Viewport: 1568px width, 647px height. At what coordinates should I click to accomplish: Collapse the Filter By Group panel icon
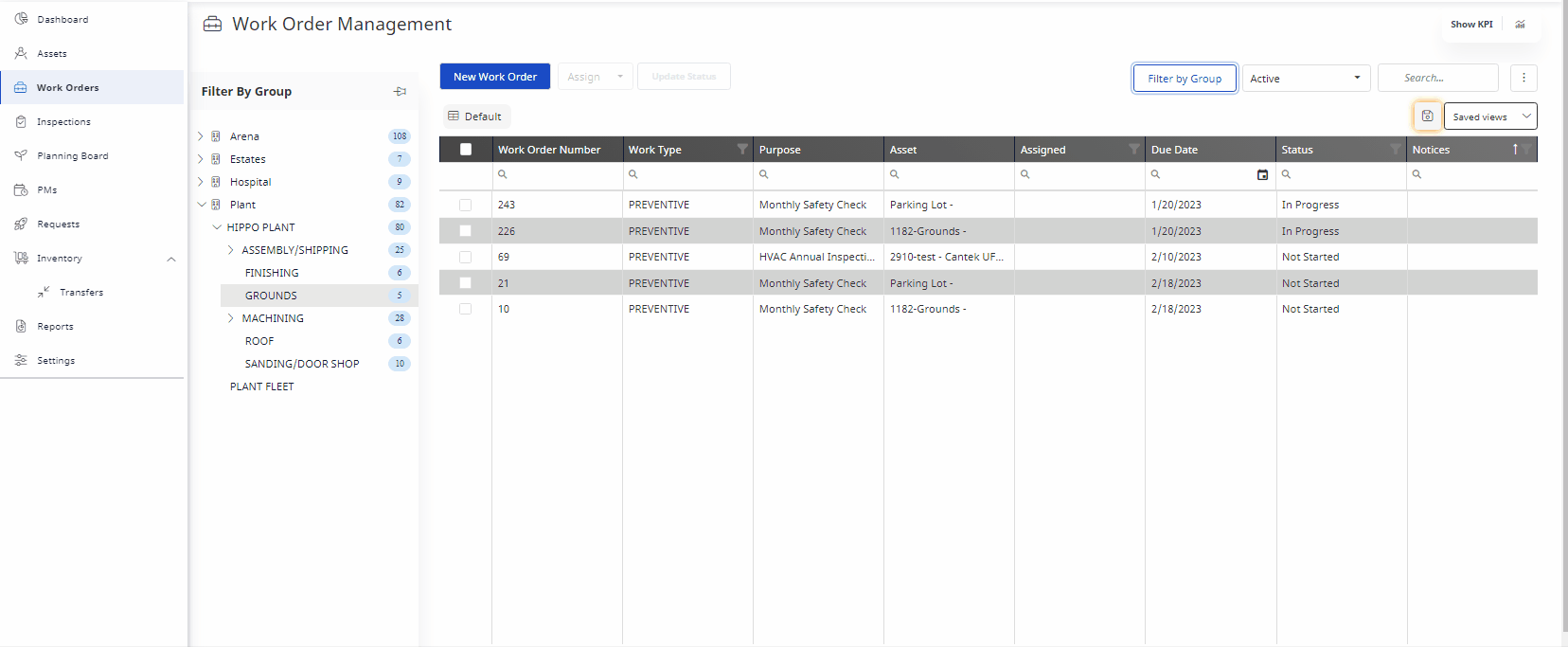(401, 91)
